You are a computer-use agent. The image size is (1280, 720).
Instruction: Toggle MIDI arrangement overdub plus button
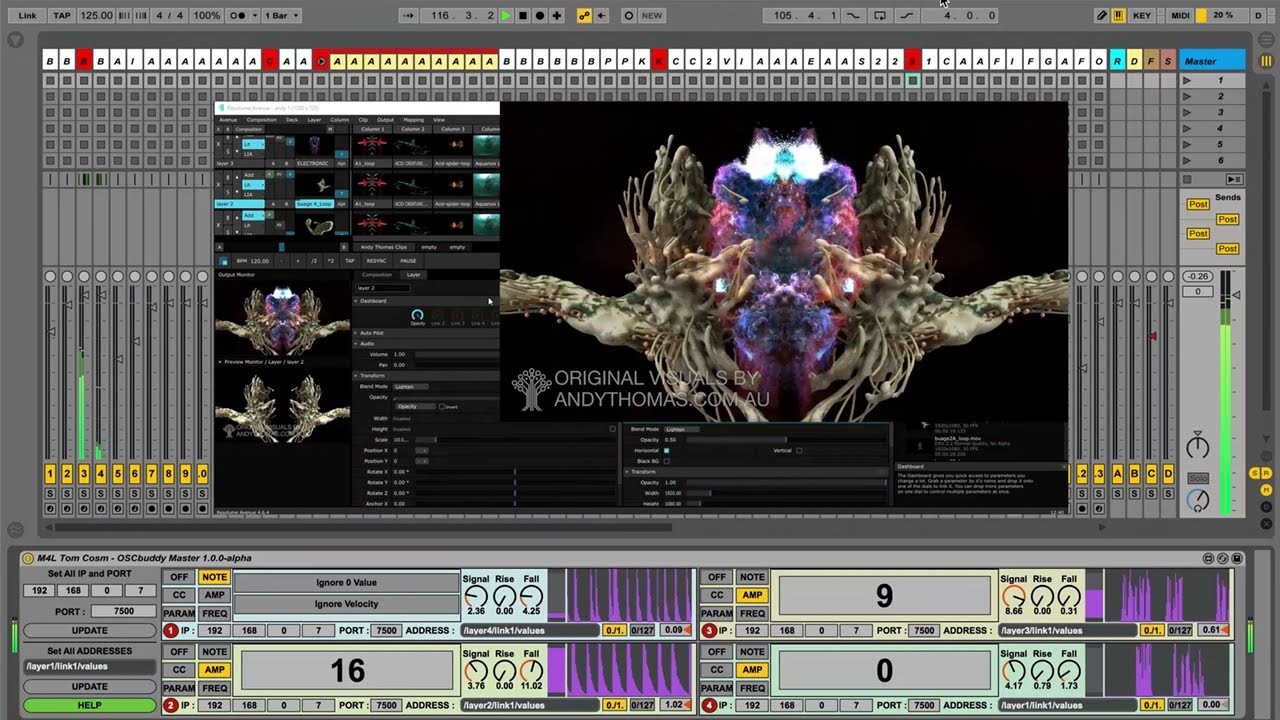(557, 16)
